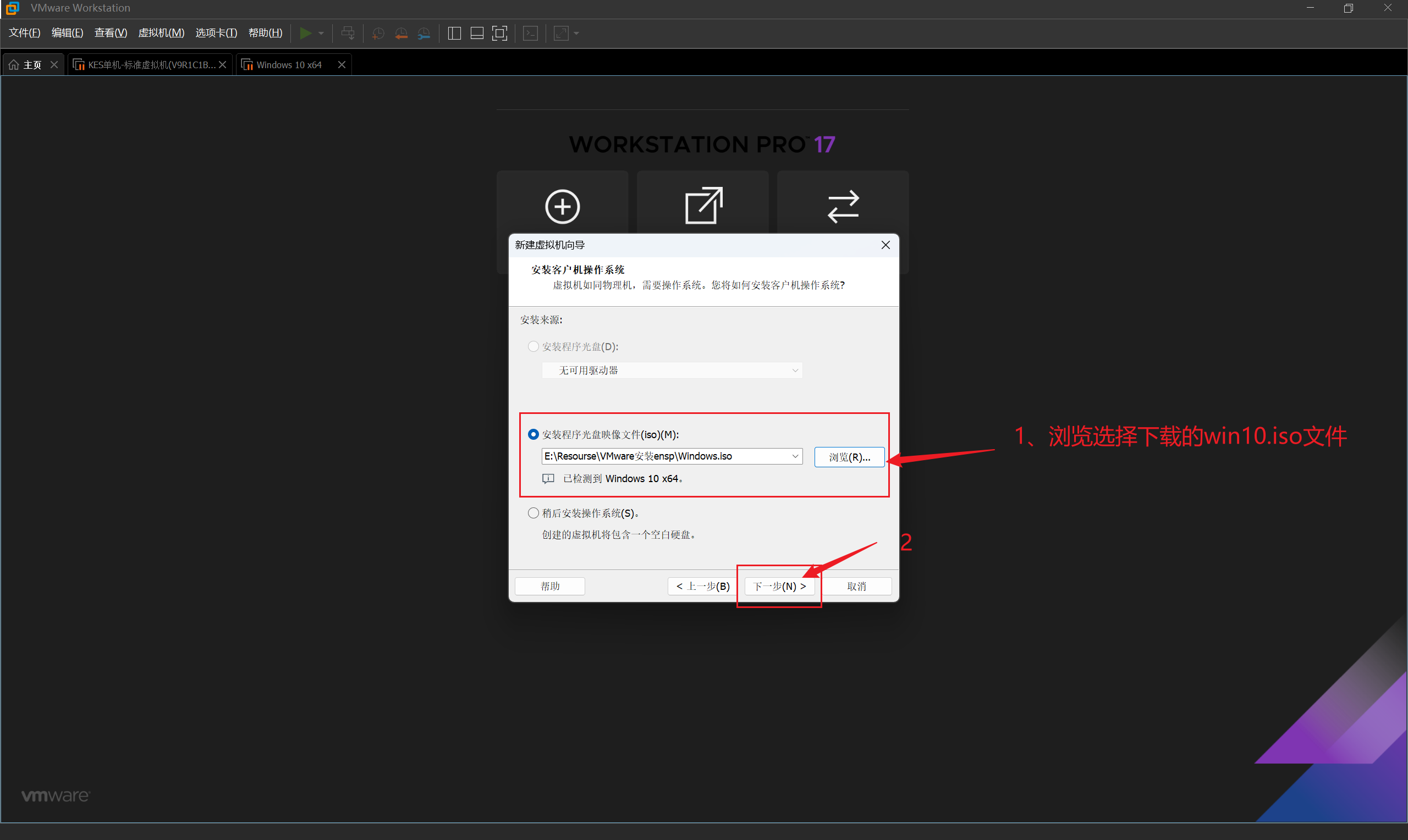Enter full screen mode icon
Screen dimensions: 1408x840
pyautogui.click(x=499, y=34)
